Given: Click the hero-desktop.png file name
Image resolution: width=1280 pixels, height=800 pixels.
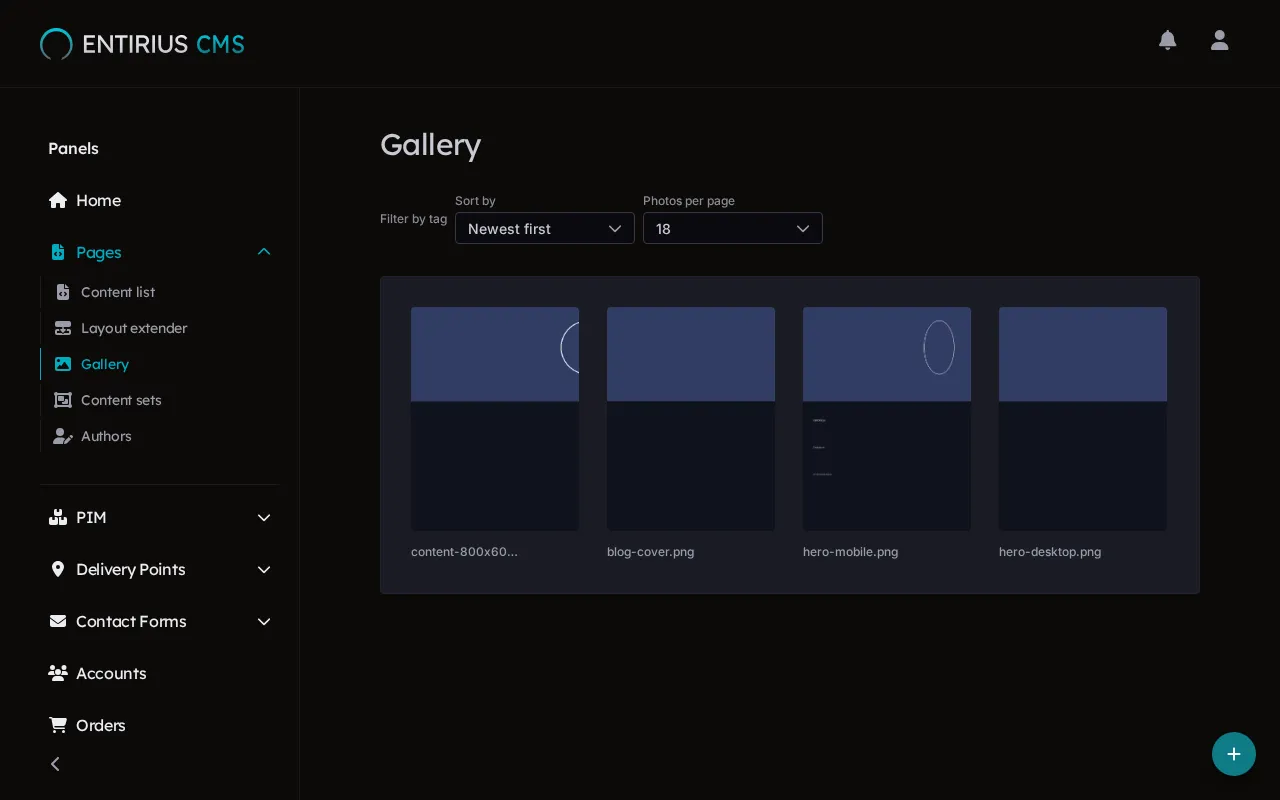Looking at the screenshot, I should tap(1050, 552).
